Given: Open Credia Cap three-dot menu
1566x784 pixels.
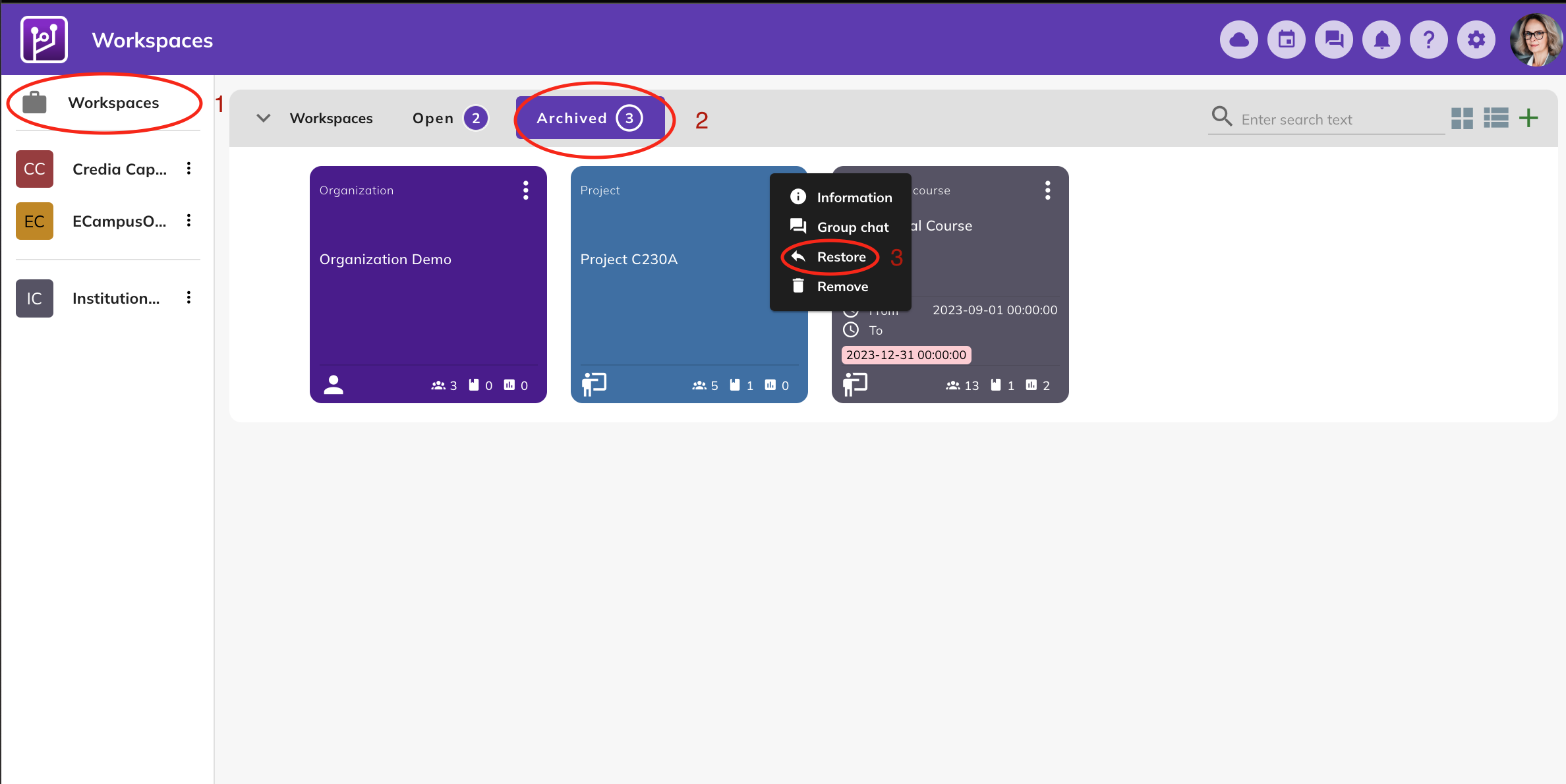Looking at the screenshot, I should click(x=188, y=169).
